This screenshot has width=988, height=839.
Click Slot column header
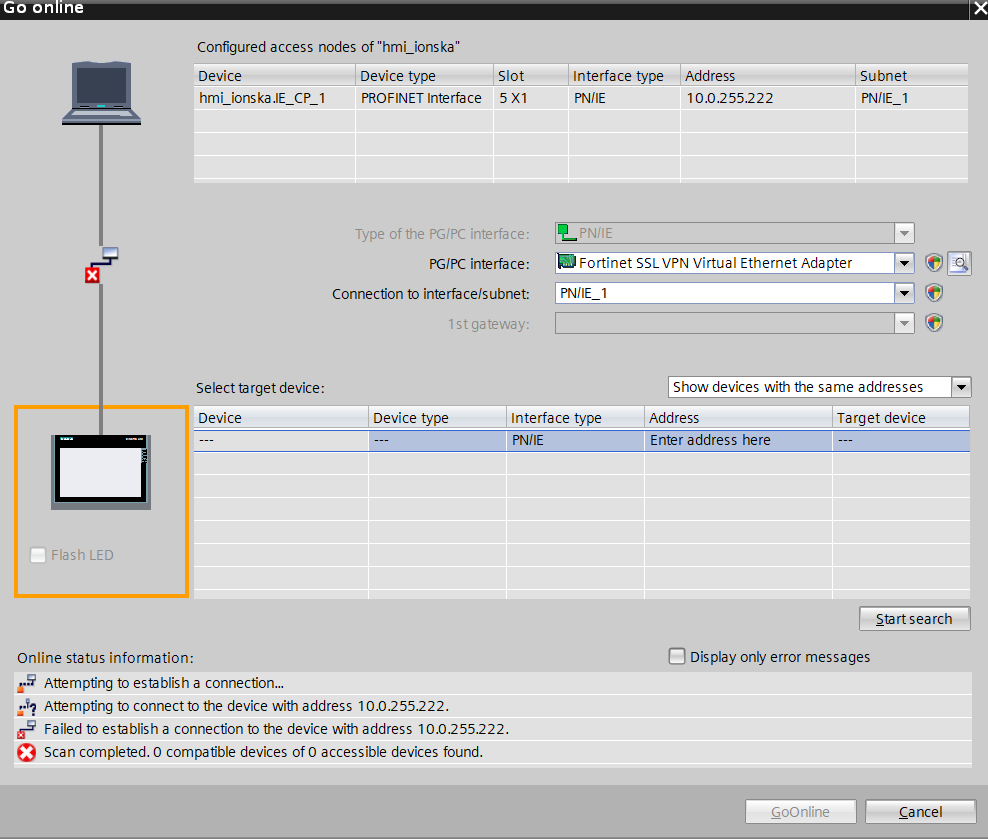pos(531,76)
